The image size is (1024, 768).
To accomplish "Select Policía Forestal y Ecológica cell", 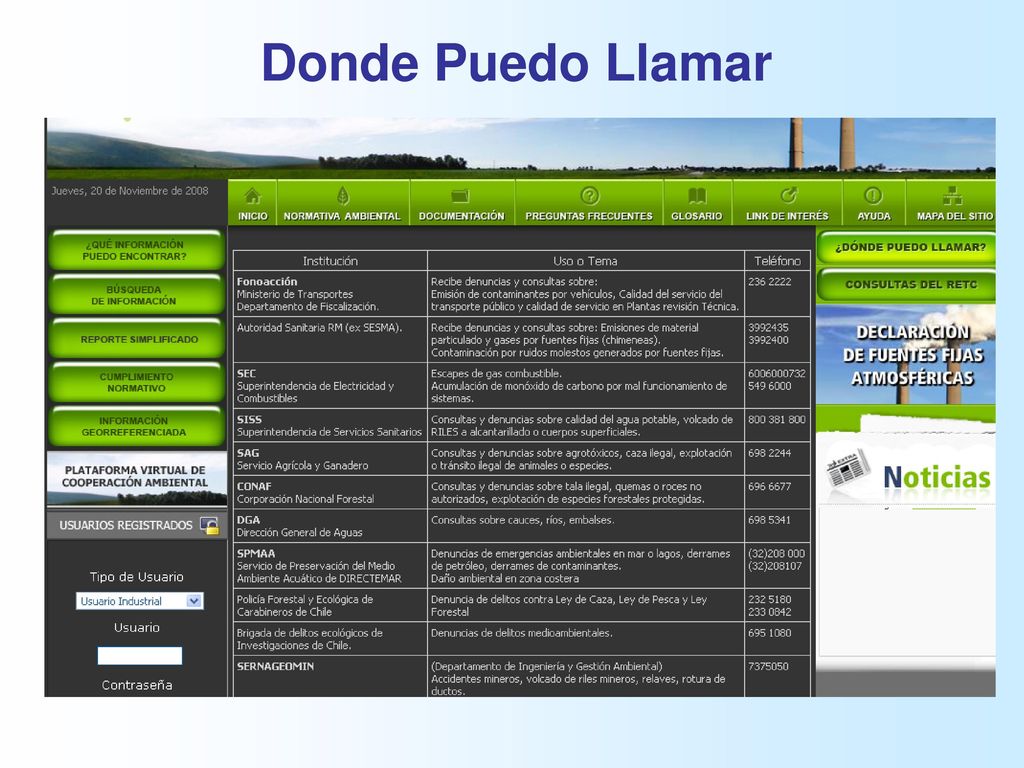I will pos(330,605).
